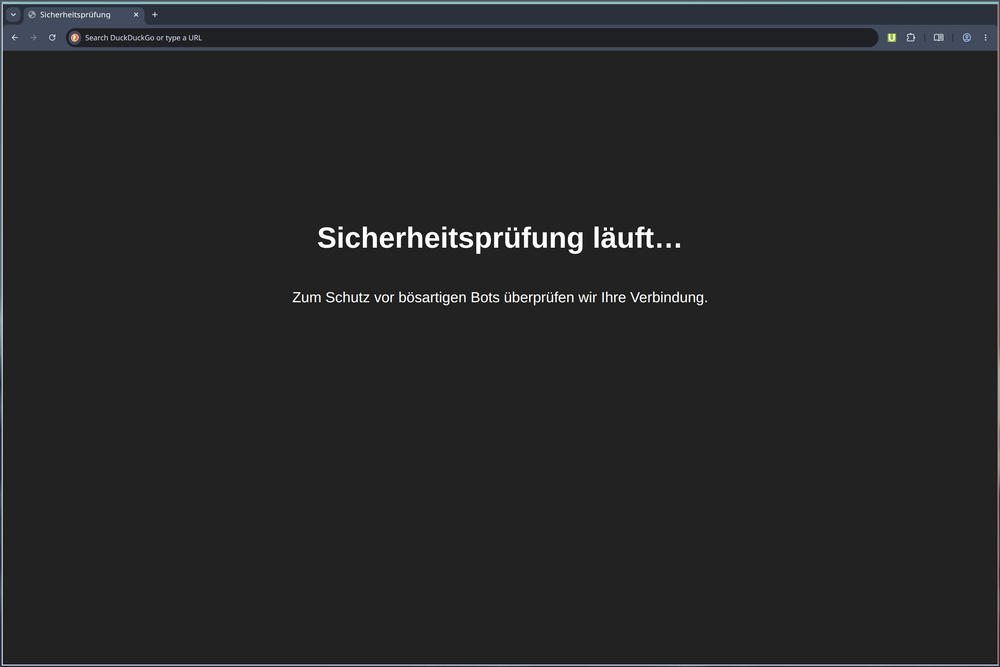Image resolution: width=1000 pixels, height=667 pixels.
Task: Open a new tab with plus button
Action: point(154,15)
